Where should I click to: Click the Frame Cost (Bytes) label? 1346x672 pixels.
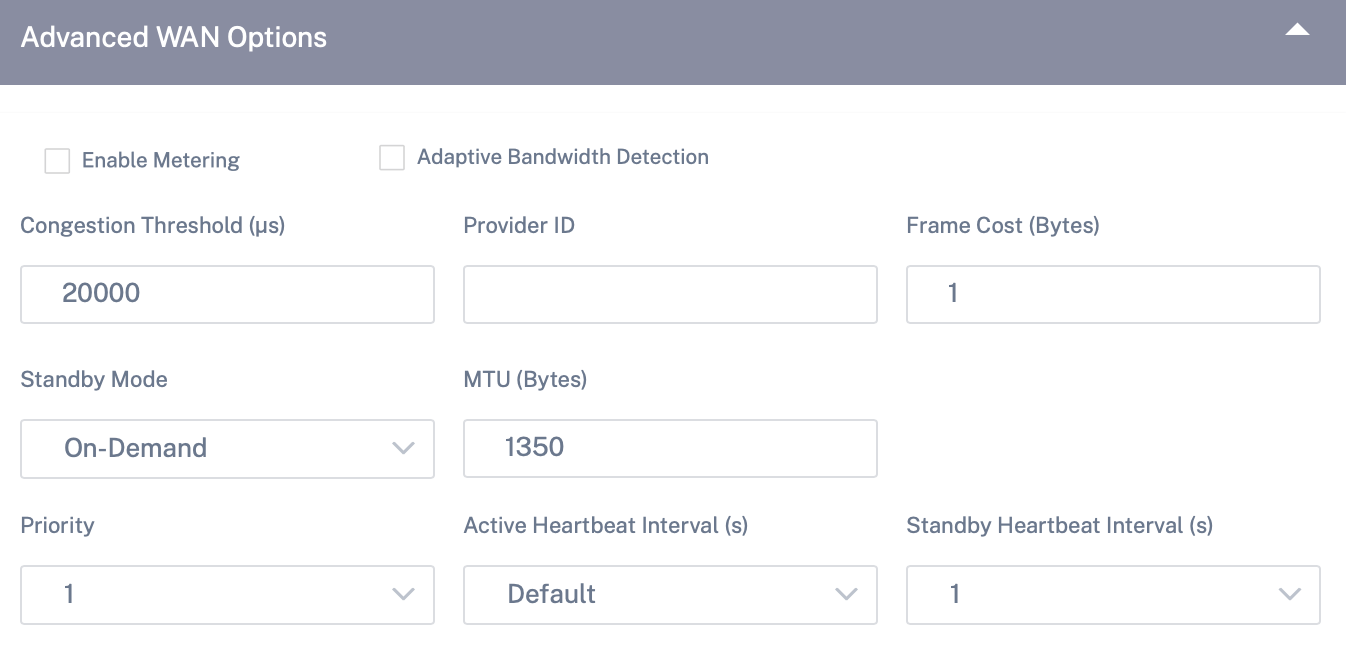pyautogui.click(x=1003, y=226)
